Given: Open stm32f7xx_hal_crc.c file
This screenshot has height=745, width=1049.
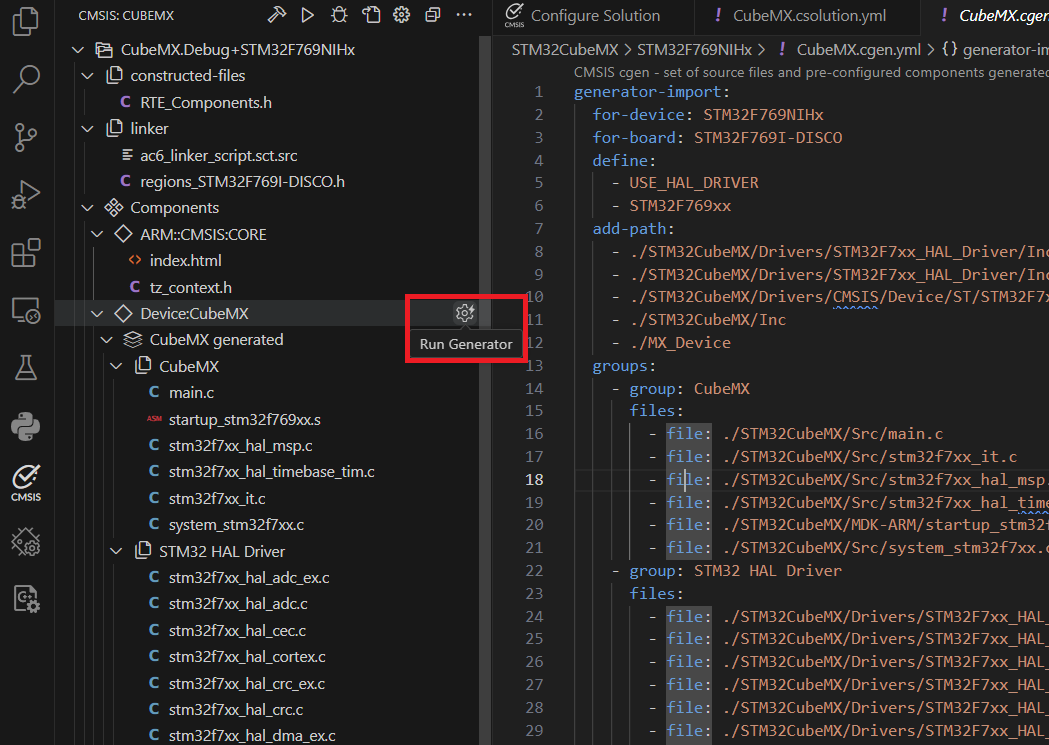Looking at the screenshot, I should coord(235,710).
